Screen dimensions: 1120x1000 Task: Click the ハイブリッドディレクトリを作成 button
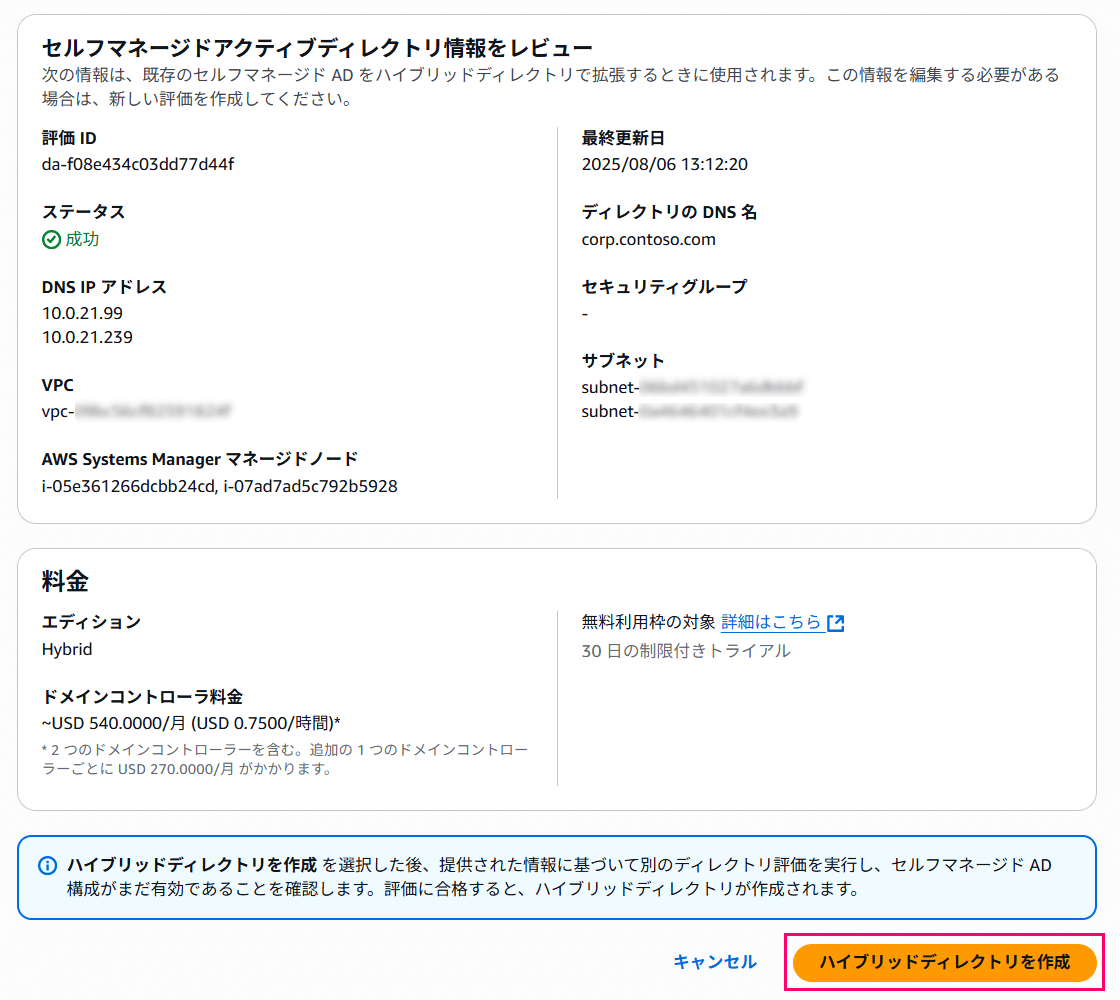(944, 962)
